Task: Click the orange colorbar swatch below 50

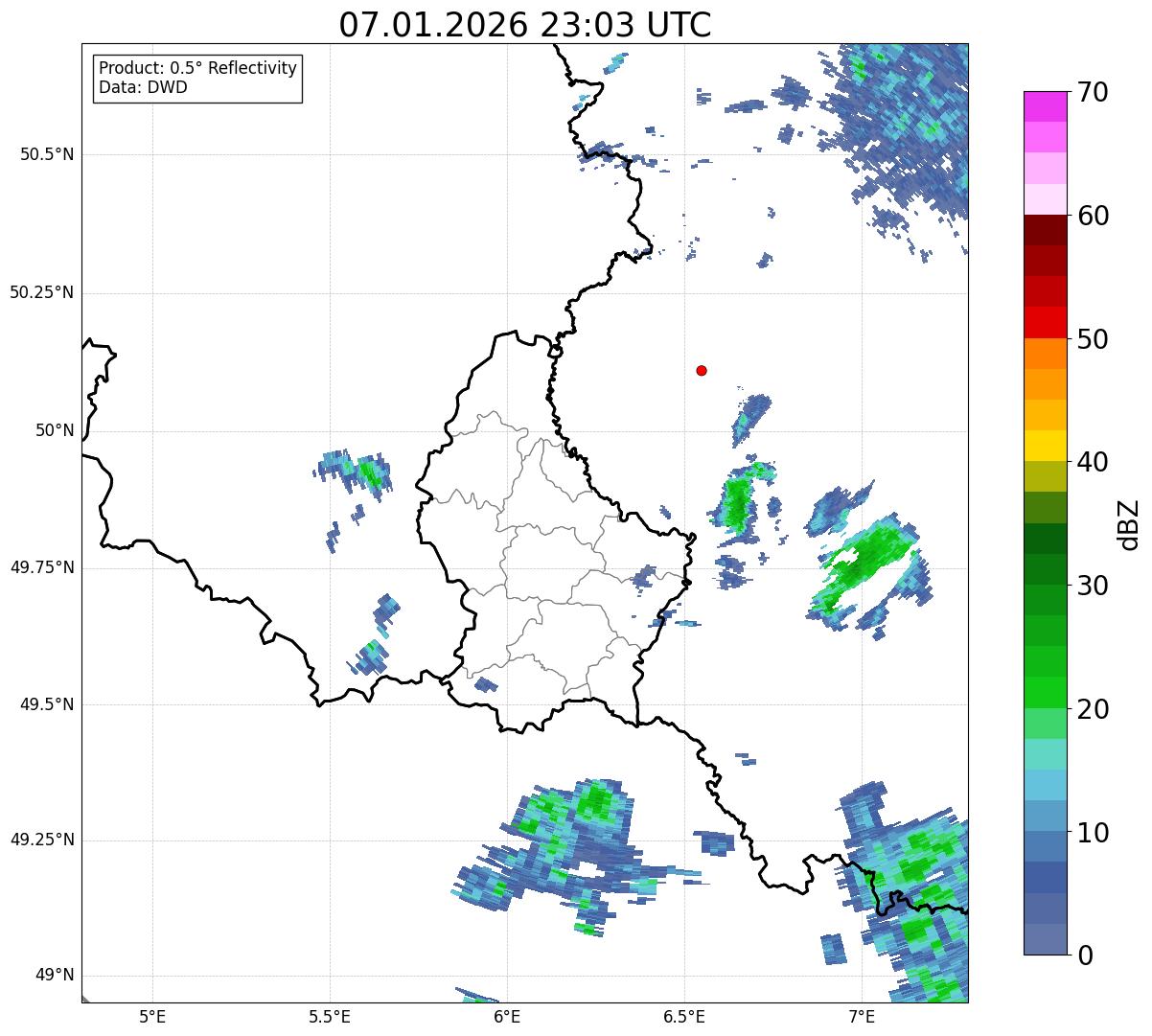Action: (x=1045, y=354)
